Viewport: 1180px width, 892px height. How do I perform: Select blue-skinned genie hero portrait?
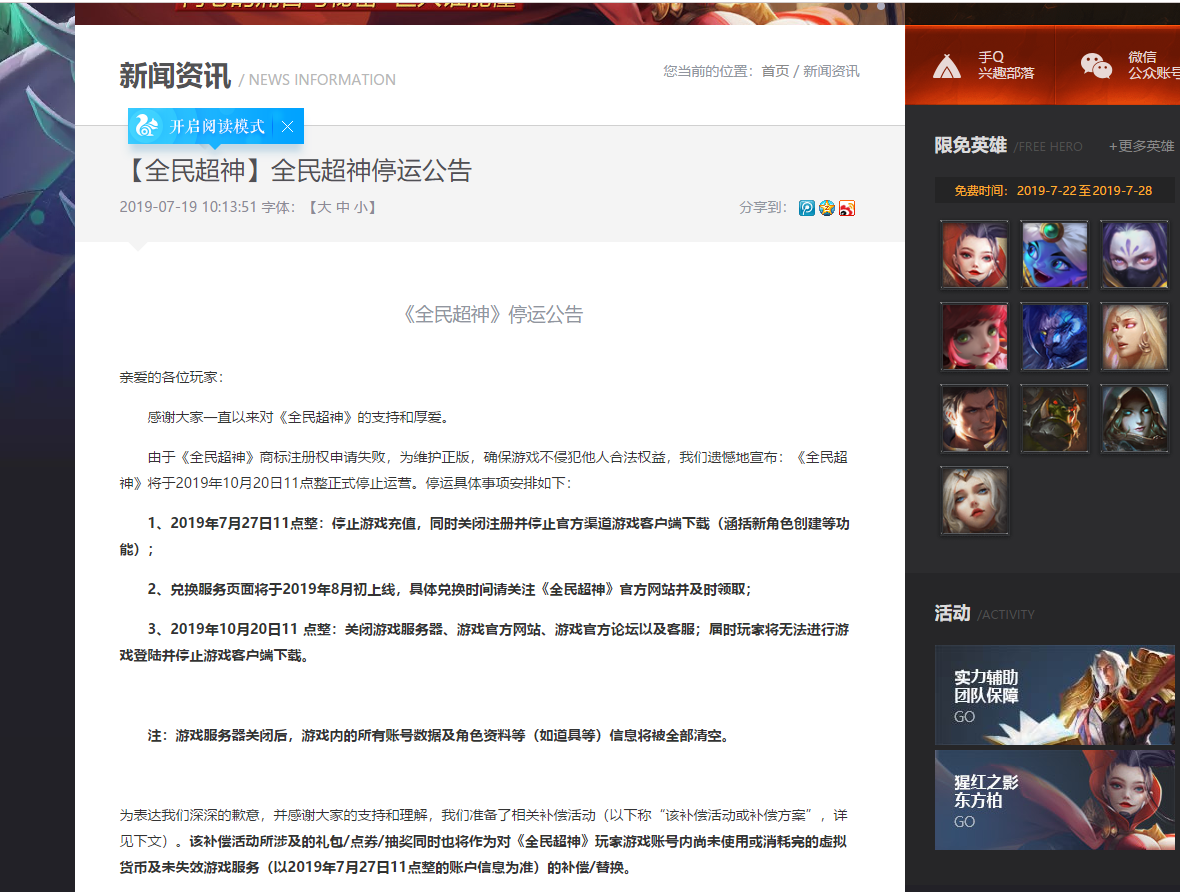point(1054,254)
